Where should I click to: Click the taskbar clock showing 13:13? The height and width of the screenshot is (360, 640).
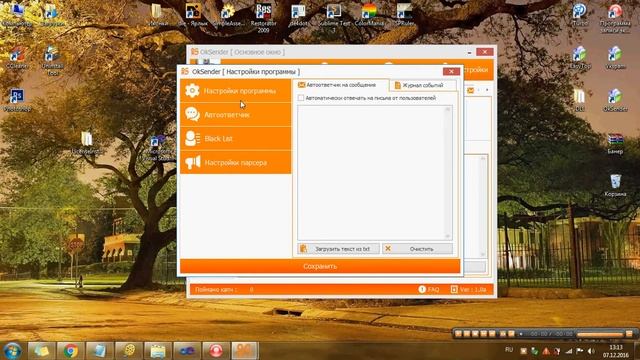click(x=616, y=351)
